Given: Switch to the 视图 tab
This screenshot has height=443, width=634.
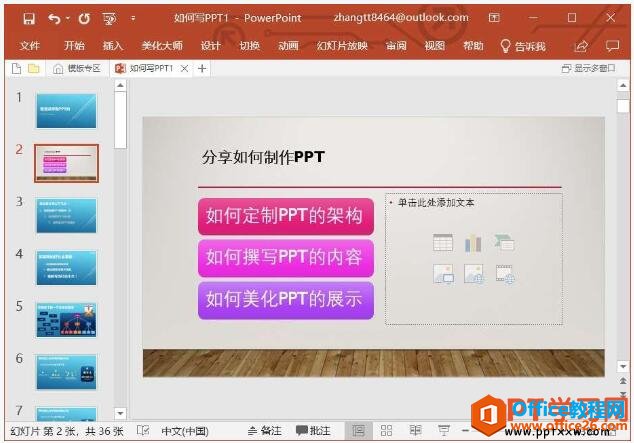Looking at the screenshot, I should [x=435, y=46].
